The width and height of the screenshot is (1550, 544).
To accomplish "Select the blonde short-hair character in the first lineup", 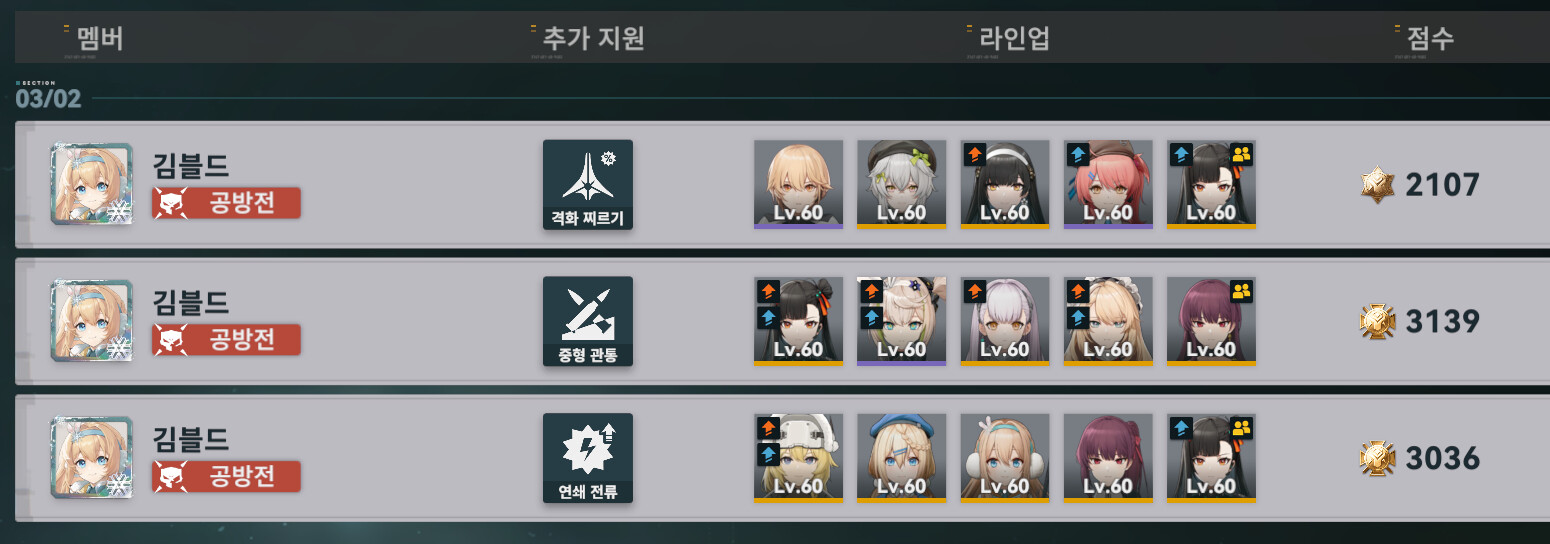I will pyautogui.click(x=798, y=185).
